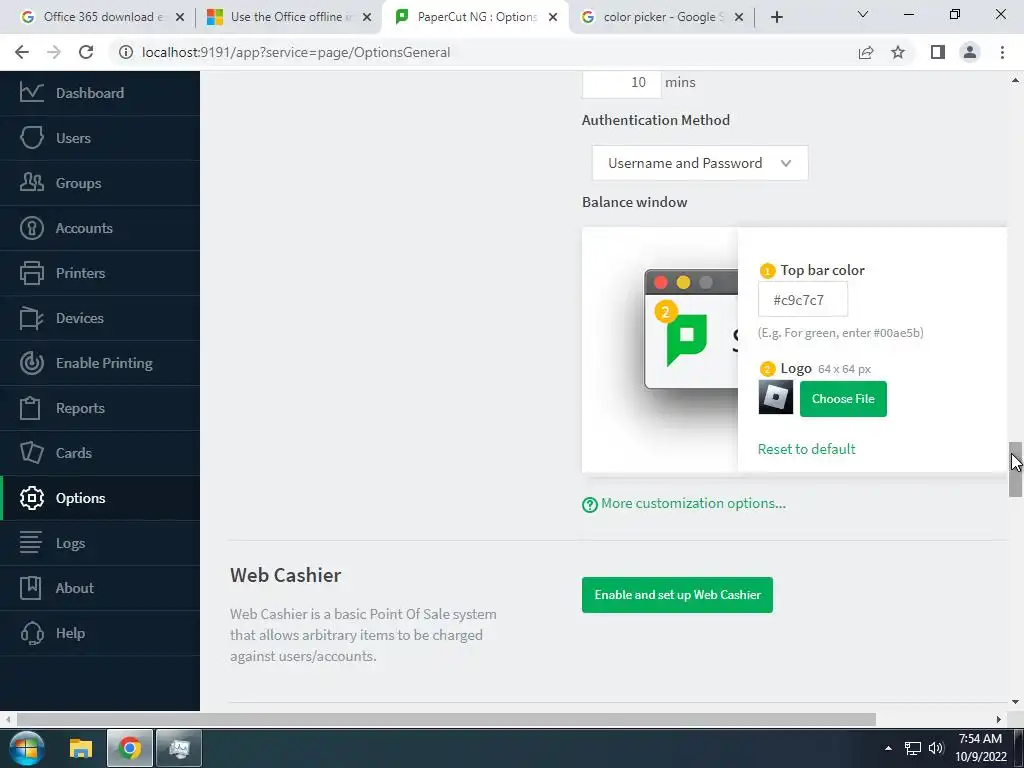Click the Options gear icon
This screenshot has height=768, width=1024.
coord(31,498)
